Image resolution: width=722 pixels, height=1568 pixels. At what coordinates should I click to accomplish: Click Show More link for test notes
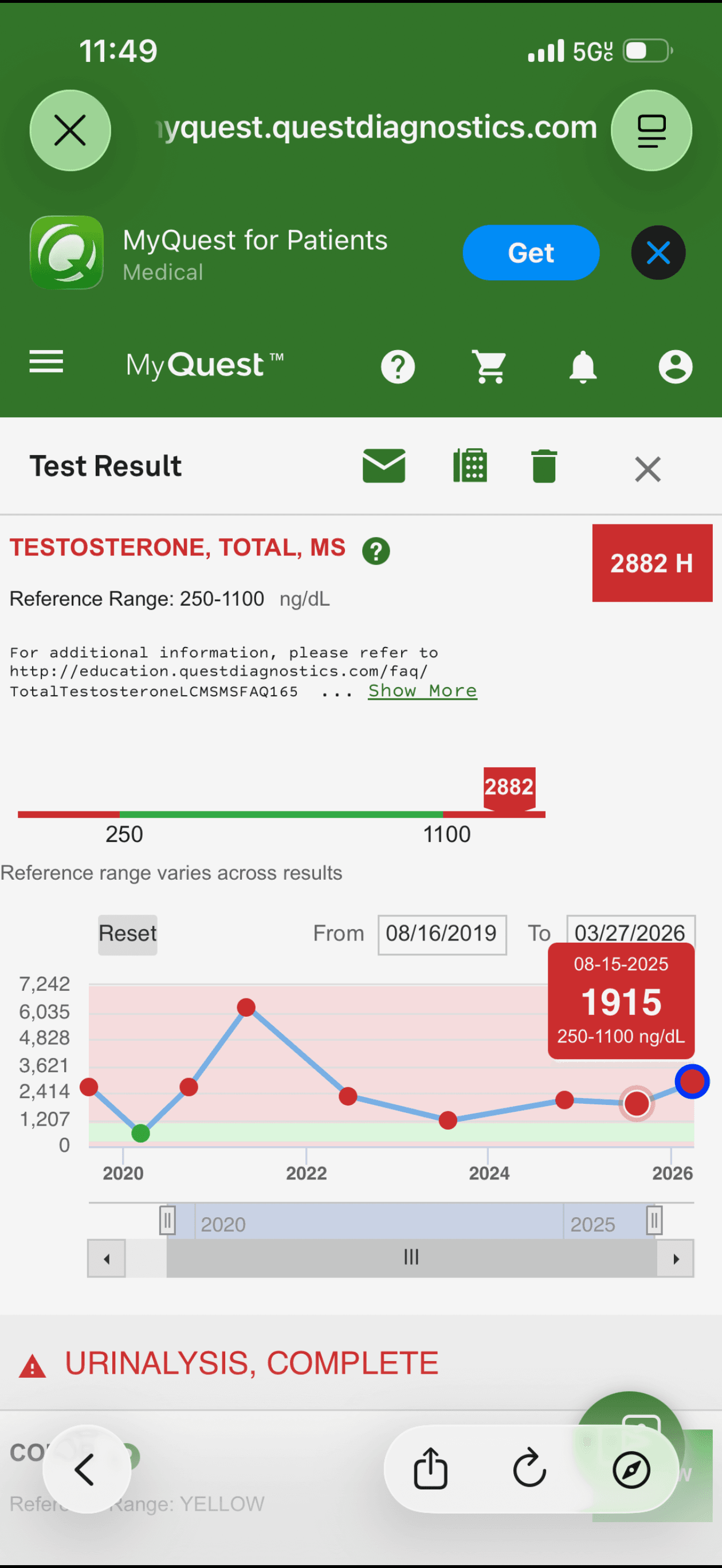point(422,691)
